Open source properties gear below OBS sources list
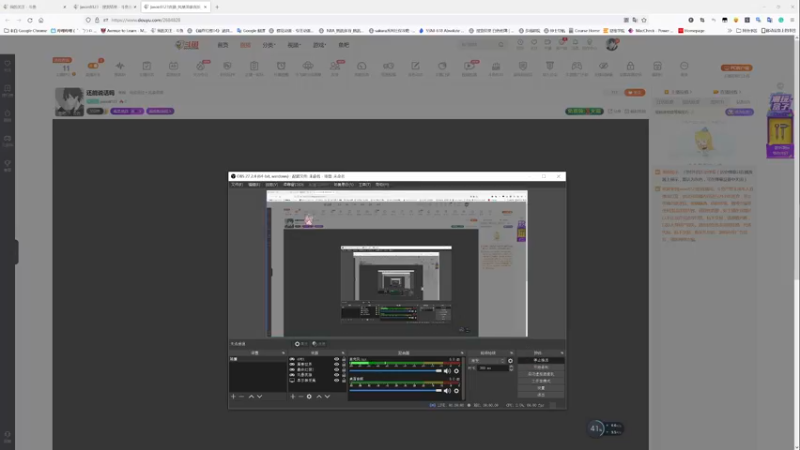 click(x=309, y=396)
